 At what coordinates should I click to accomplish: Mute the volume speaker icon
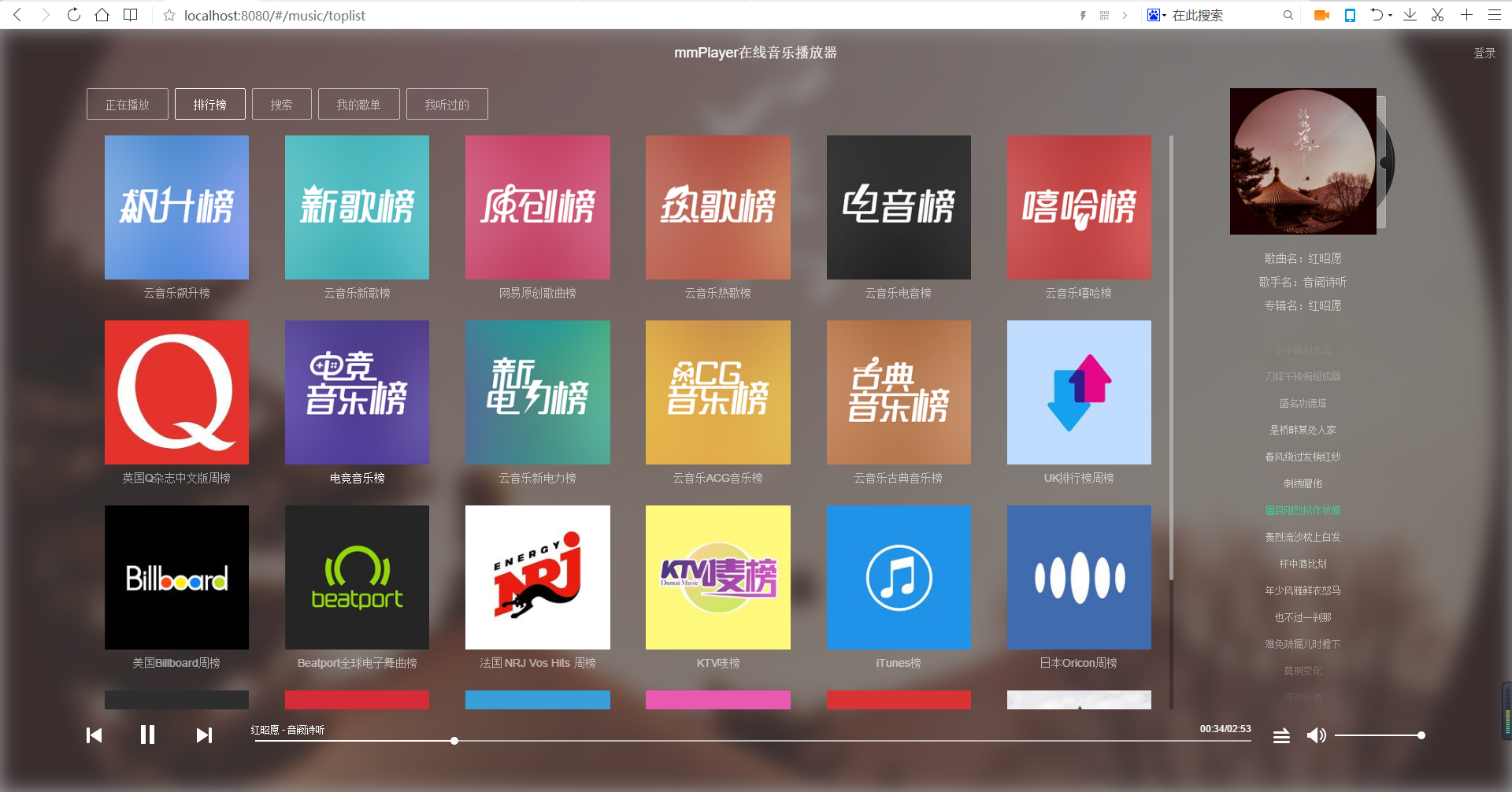point(1316,735)
